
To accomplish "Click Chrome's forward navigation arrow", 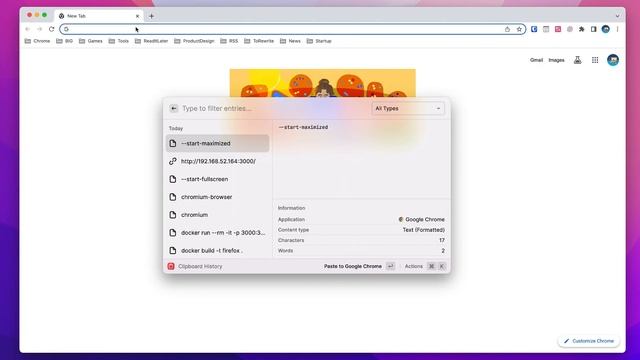I will (39, 29).
